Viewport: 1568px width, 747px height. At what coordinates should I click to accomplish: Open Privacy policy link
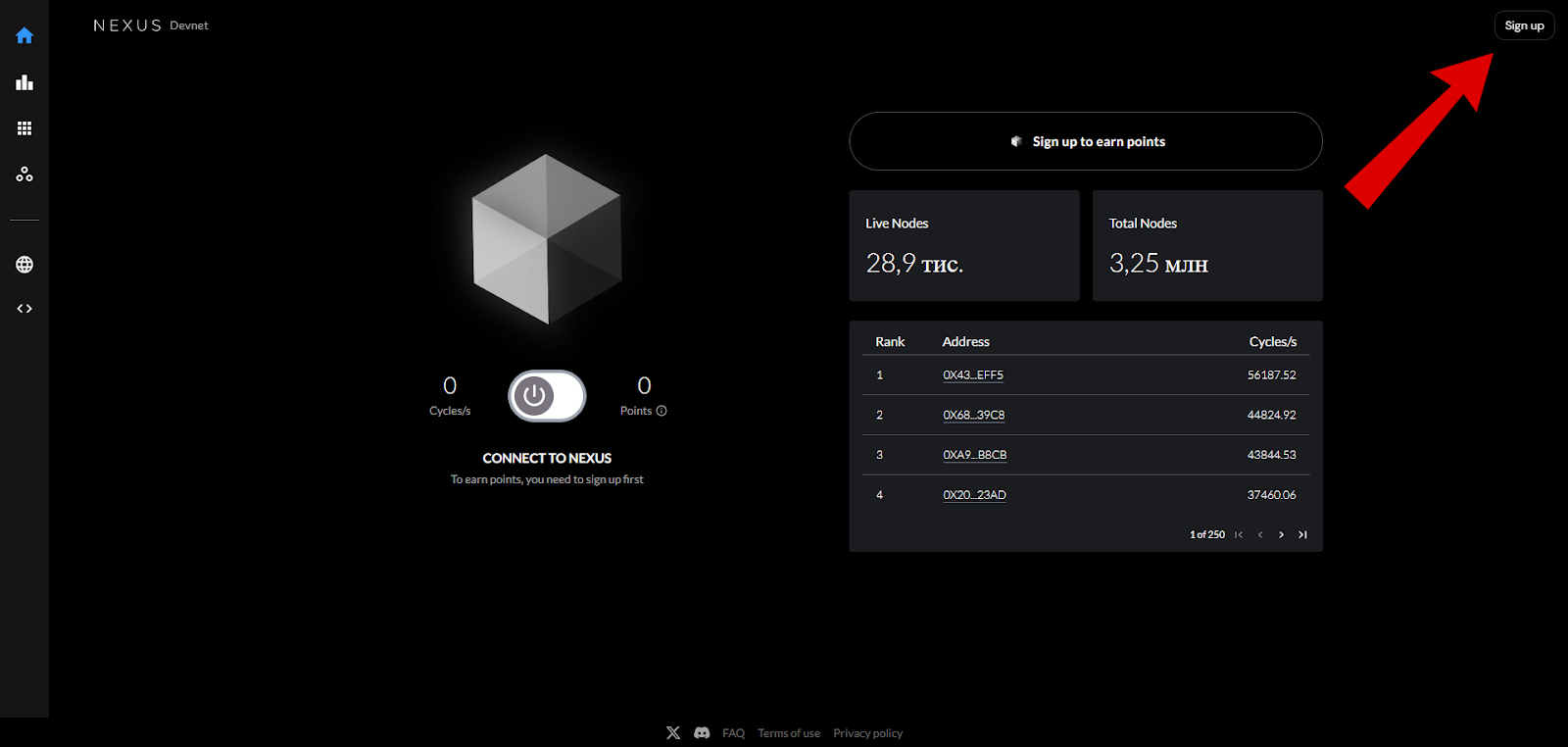coord(868,733)
